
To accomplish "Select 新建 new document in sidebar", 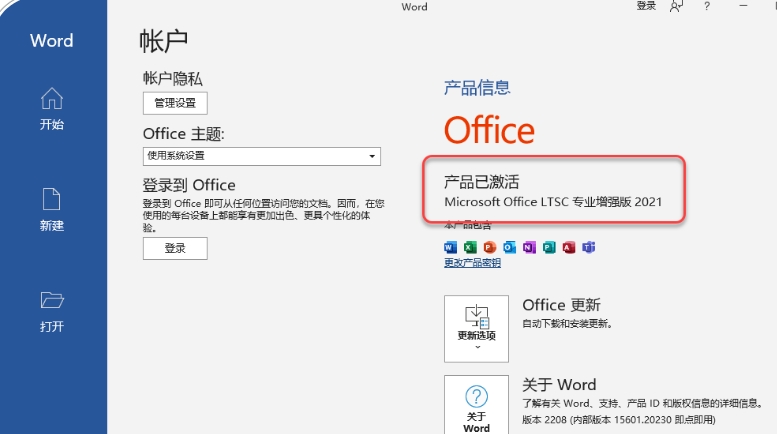I will point(52,210).
